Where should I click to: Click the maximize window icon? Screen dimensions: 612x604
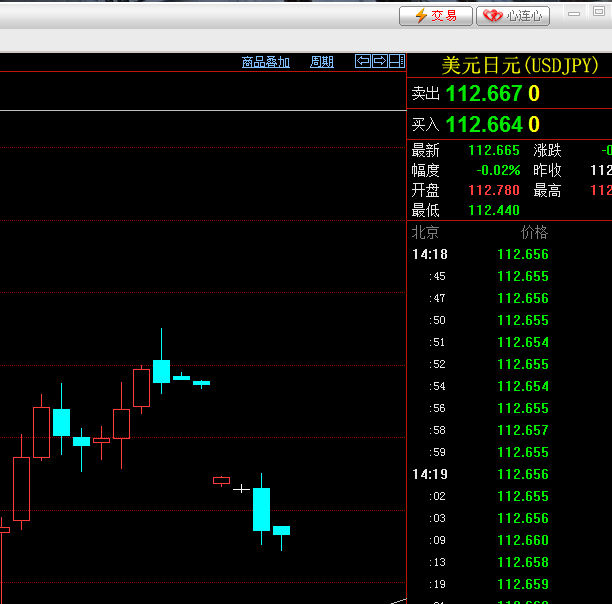pyautogui.click(x=600, y=13)
